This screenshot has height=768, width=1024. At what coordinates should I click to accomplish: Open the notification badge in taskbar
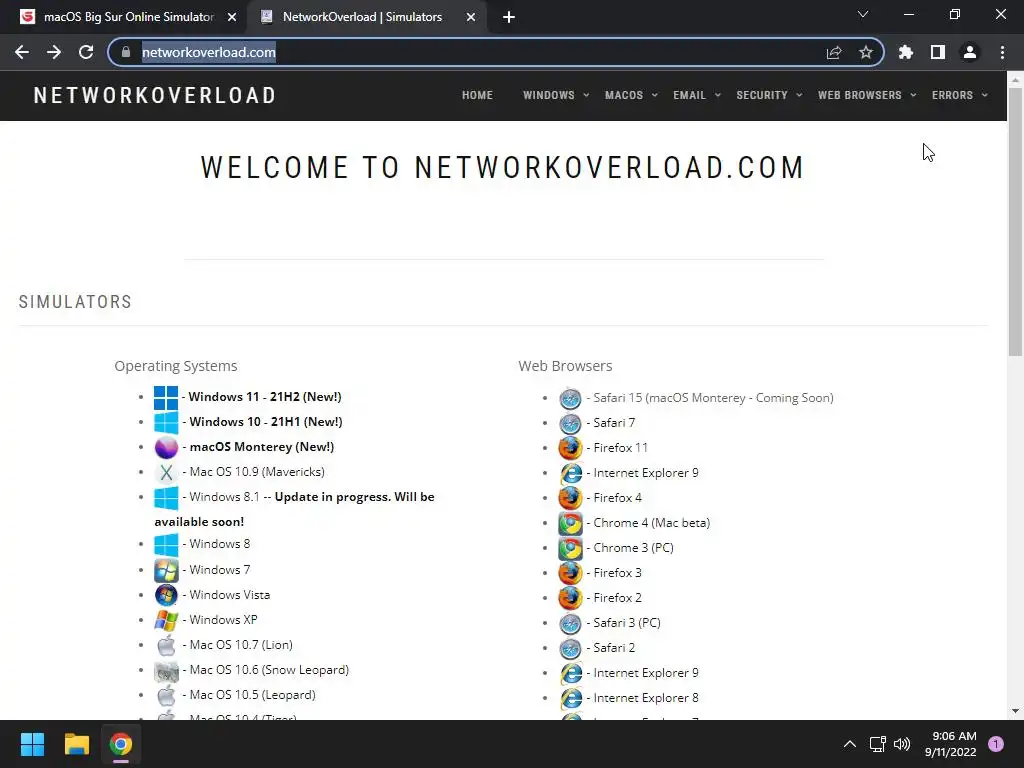click(996, 744)
